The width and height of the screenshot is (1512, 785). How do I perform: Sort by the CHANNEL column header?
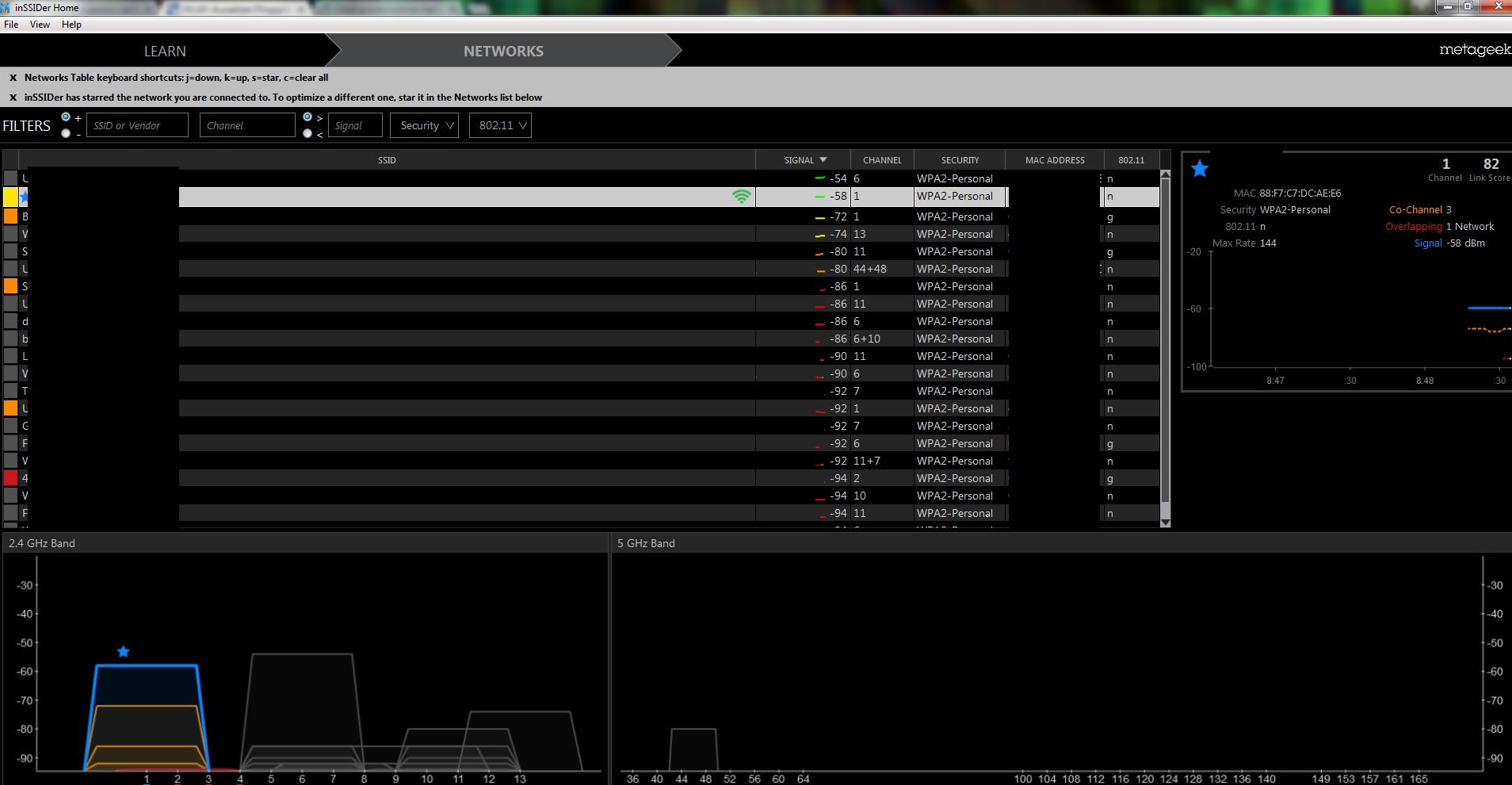[x=882, y=159]
